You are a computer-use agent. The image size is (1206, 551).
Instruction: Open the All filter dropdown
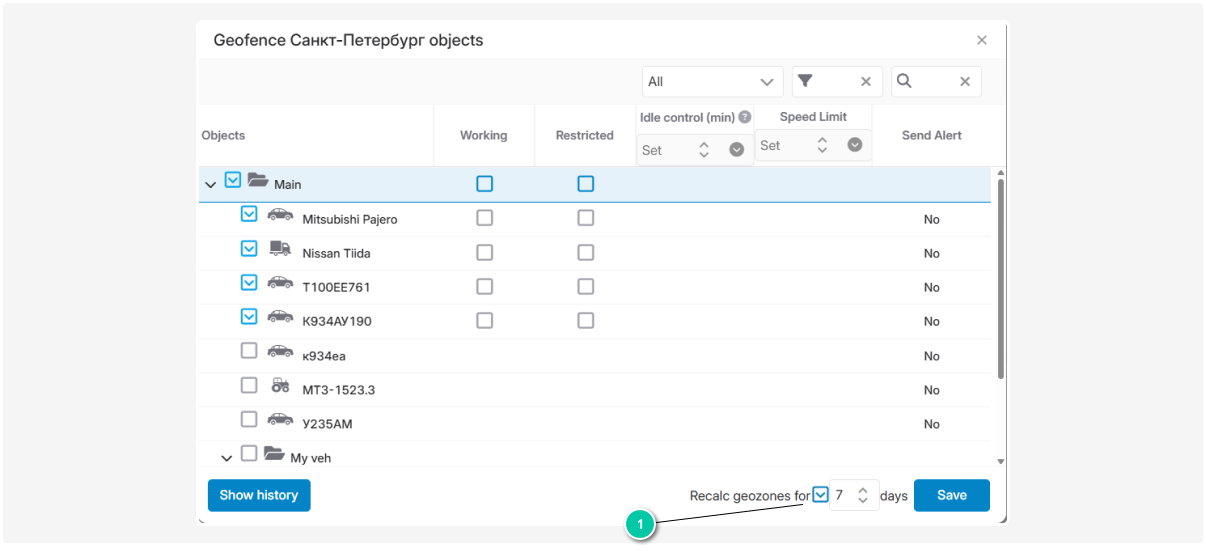click(x=713, y=82)
